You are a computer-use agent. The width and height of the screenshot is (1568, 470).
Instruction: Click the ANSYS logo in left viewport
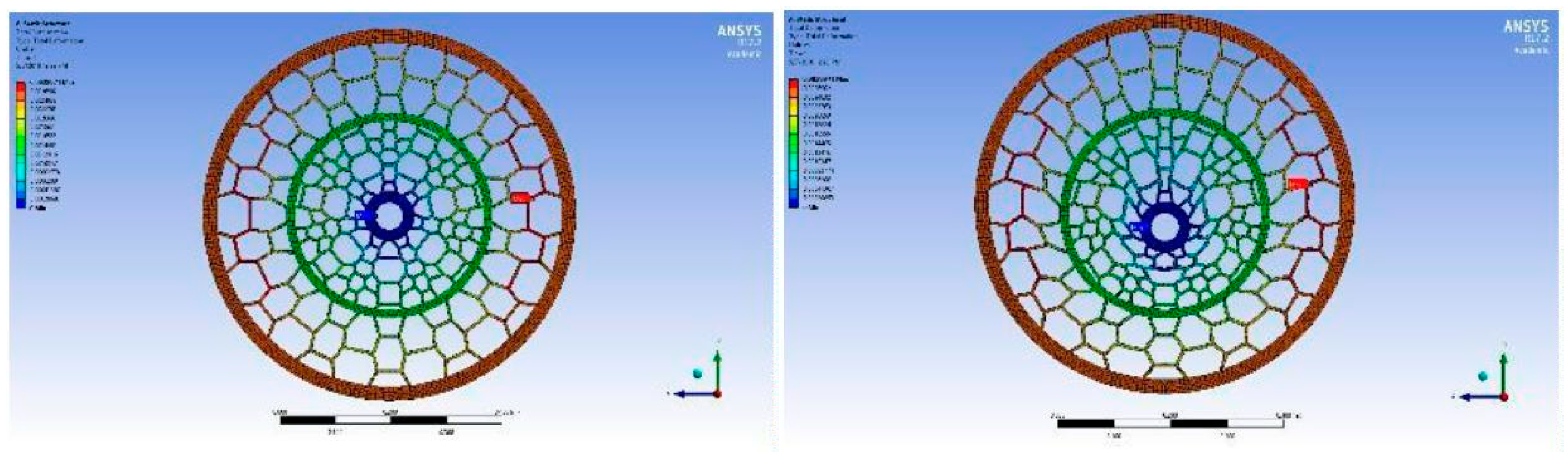[x=739, y=31]
